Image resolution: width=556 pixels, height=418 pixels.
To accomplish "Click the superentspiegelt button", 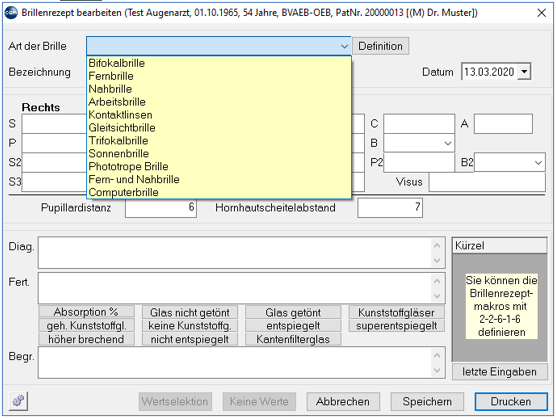I will click(x=396, y=325).
